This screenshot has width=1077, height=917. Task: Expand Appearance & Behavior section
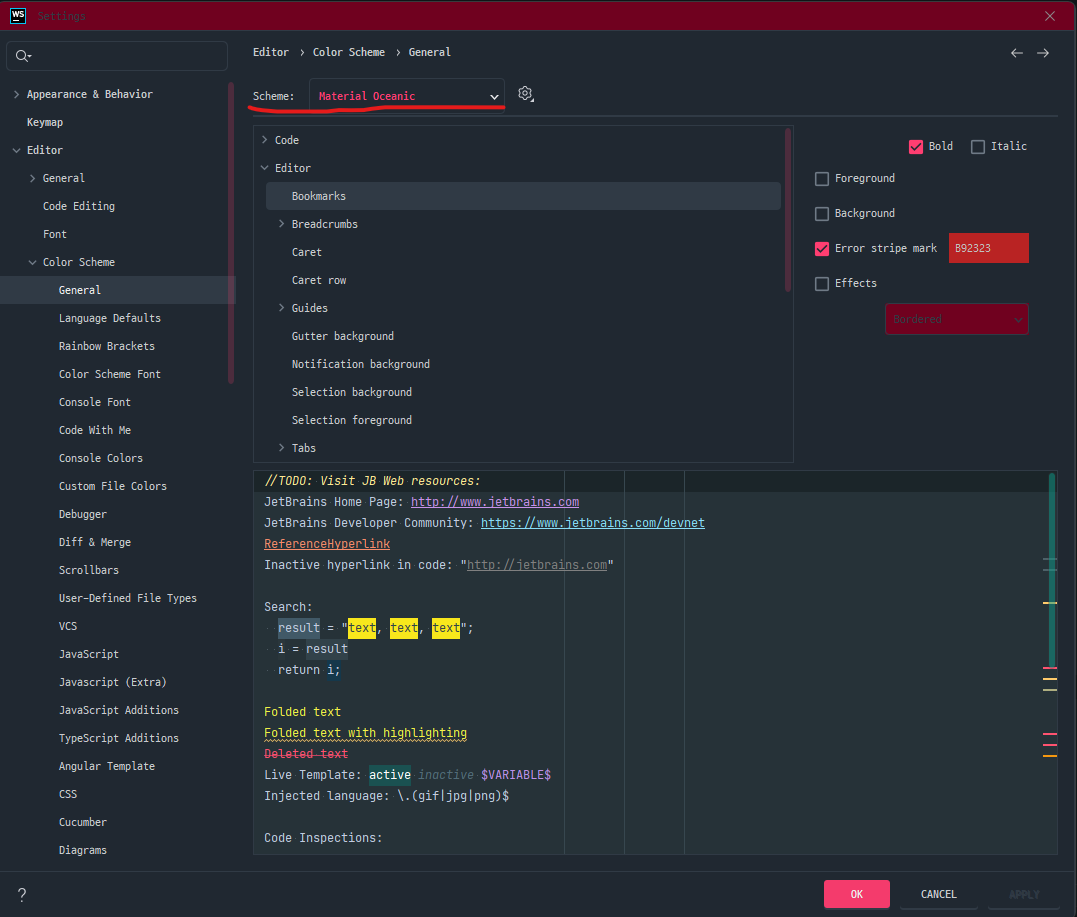click(16, 94)
